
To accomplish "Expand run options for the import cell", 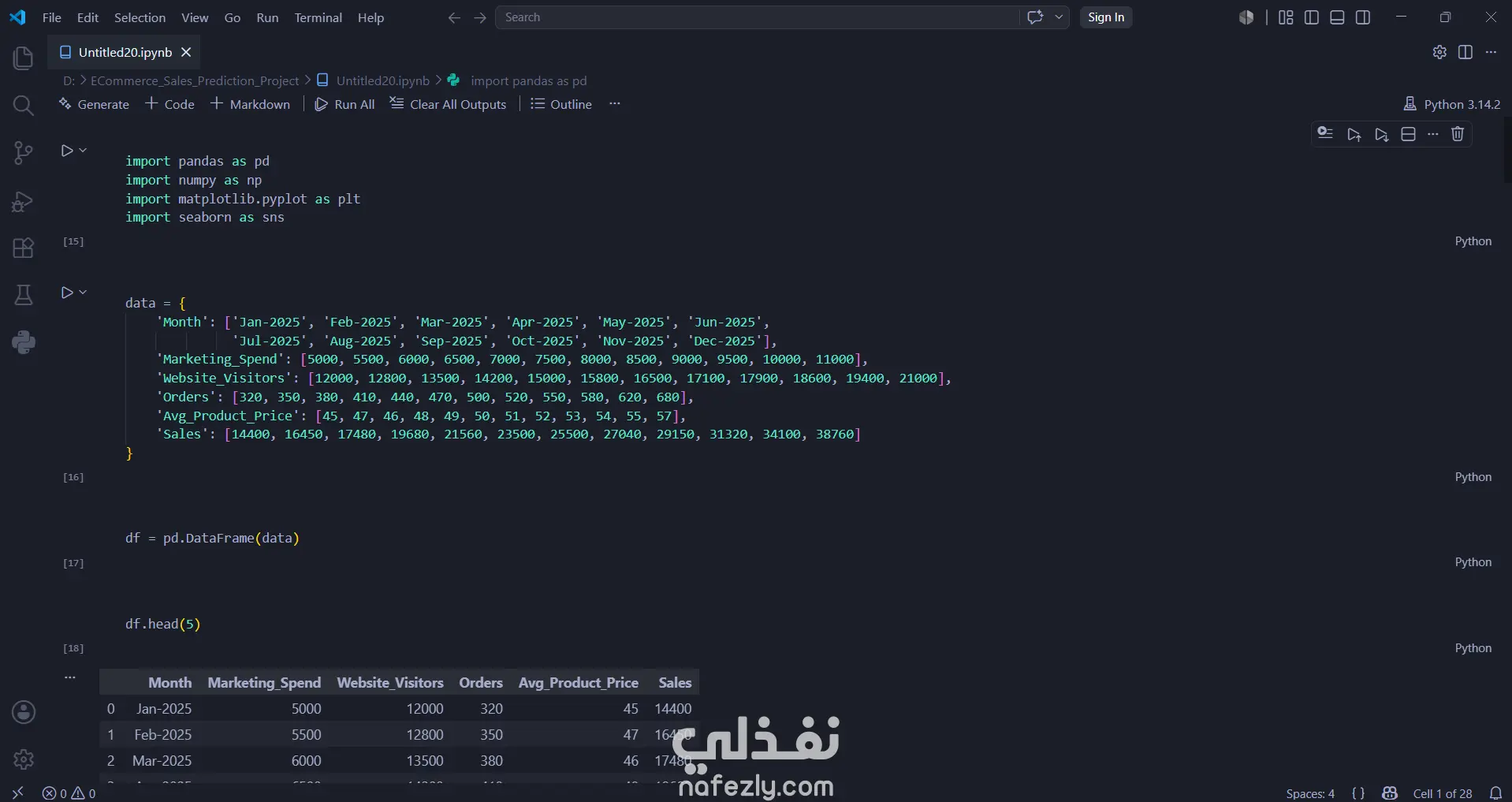I will click(83, 150).
